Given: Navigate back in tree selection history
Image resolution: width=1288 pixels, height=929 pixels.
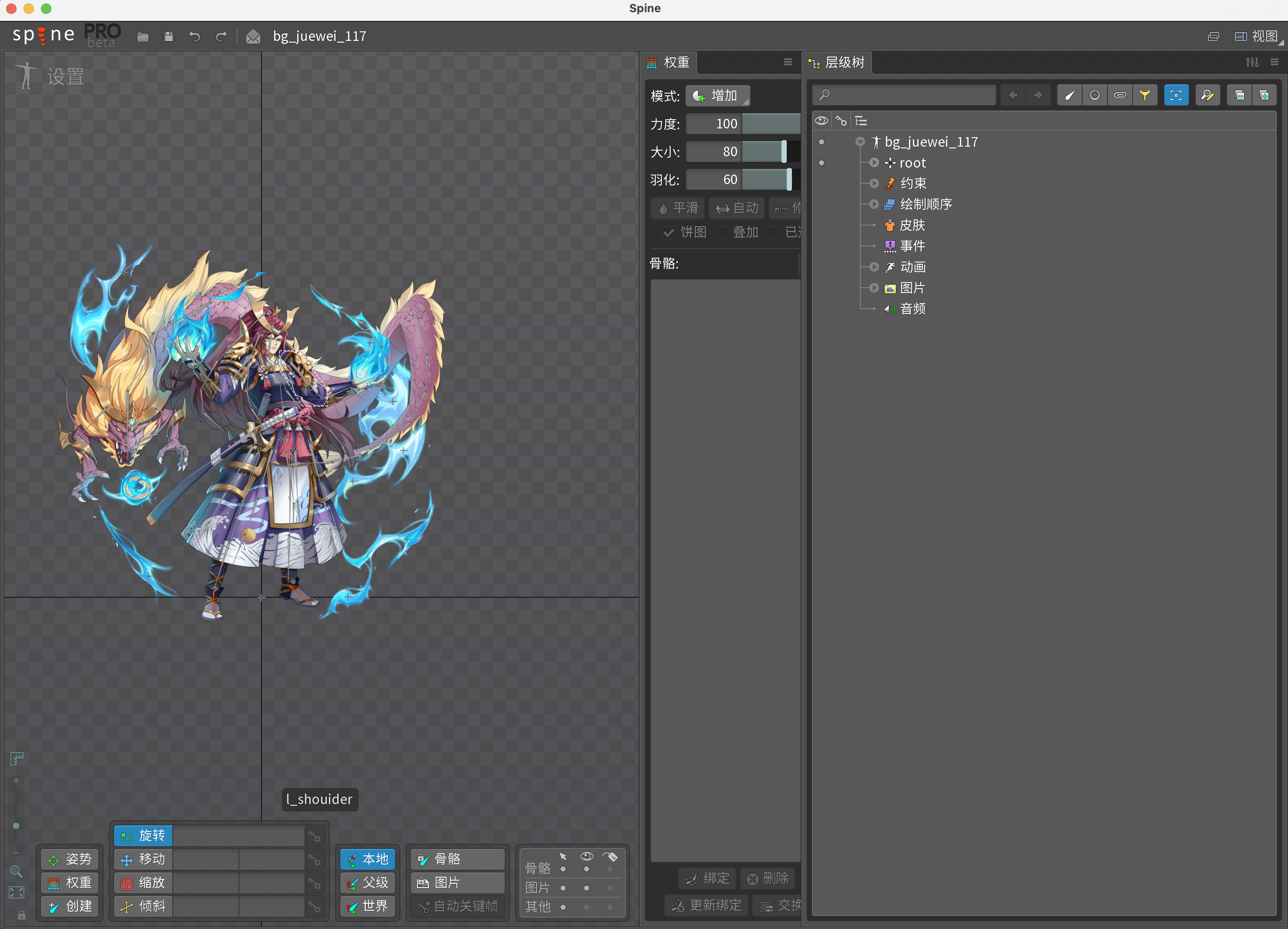Looking at the screenshot, I should coord(1013,95).
